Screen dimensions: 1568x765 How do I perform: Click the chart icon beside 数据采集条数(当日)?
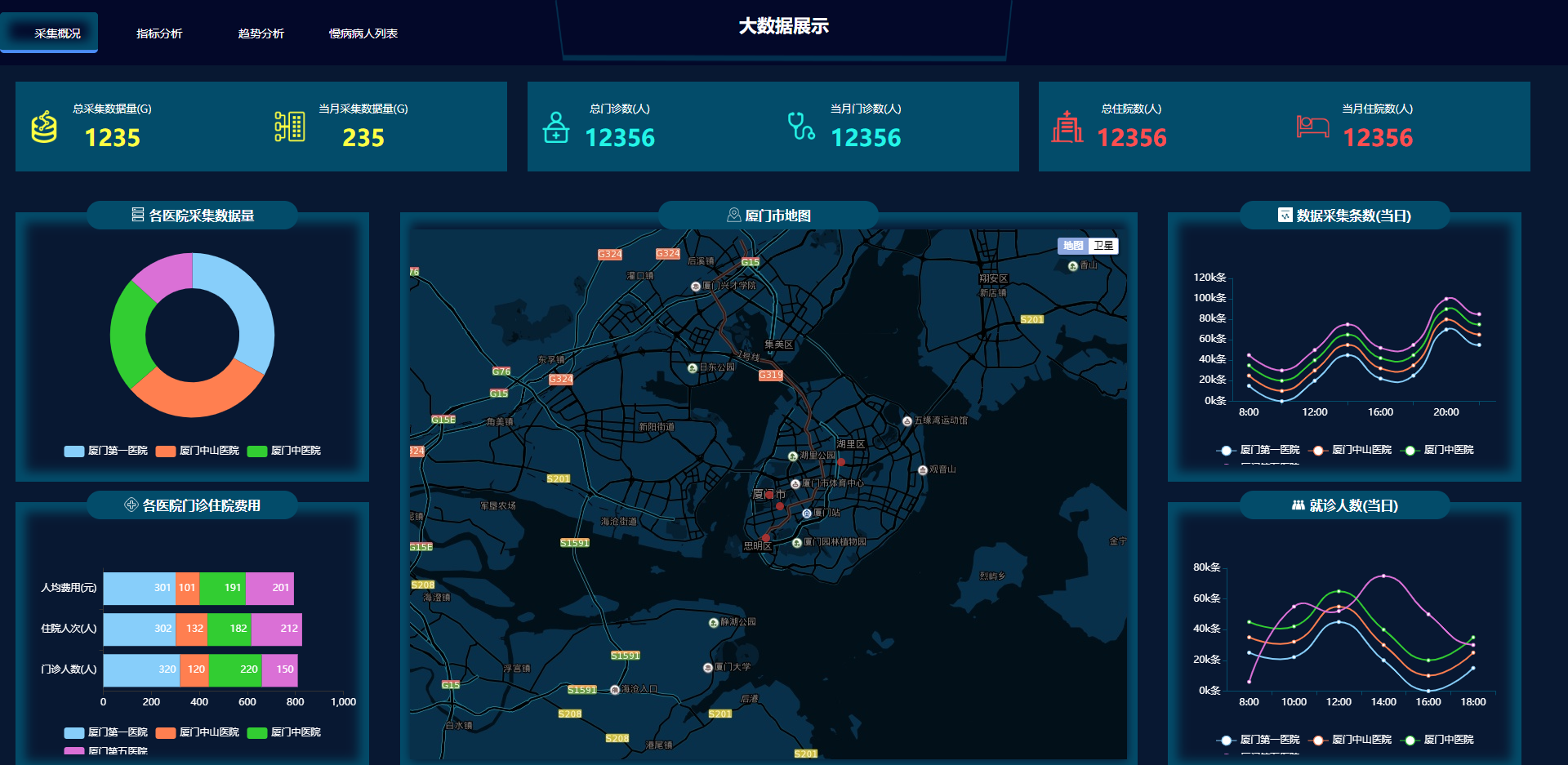(1285, 215)
